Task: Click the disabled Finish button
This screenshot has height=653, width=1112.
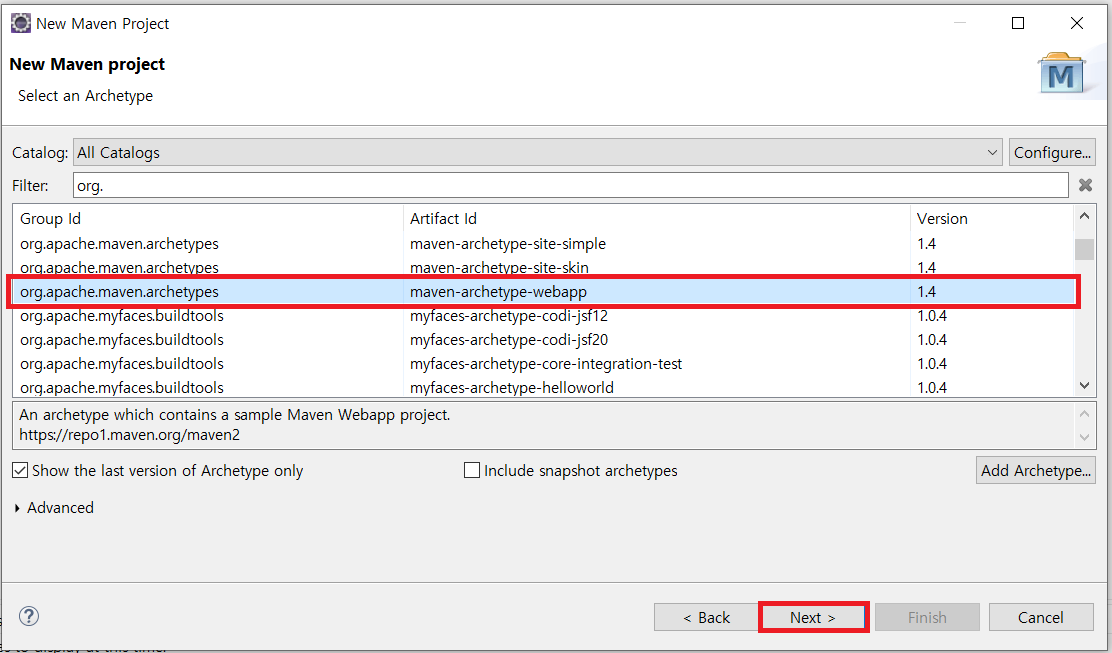Action: 928,618
